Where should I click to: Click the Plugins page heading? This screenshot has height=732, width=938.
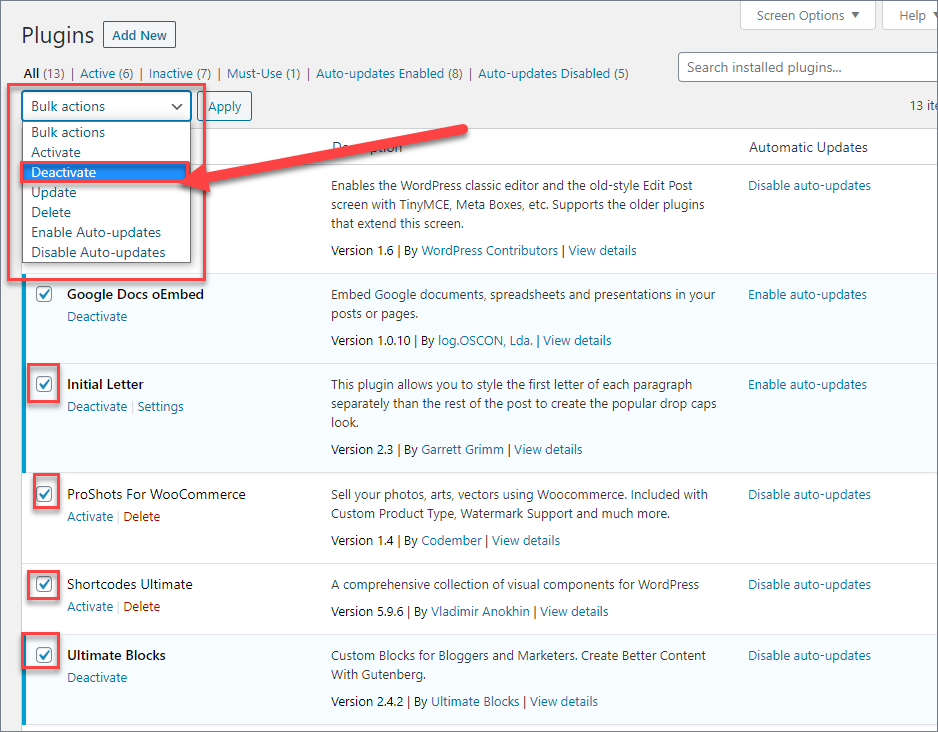(57, 35)
